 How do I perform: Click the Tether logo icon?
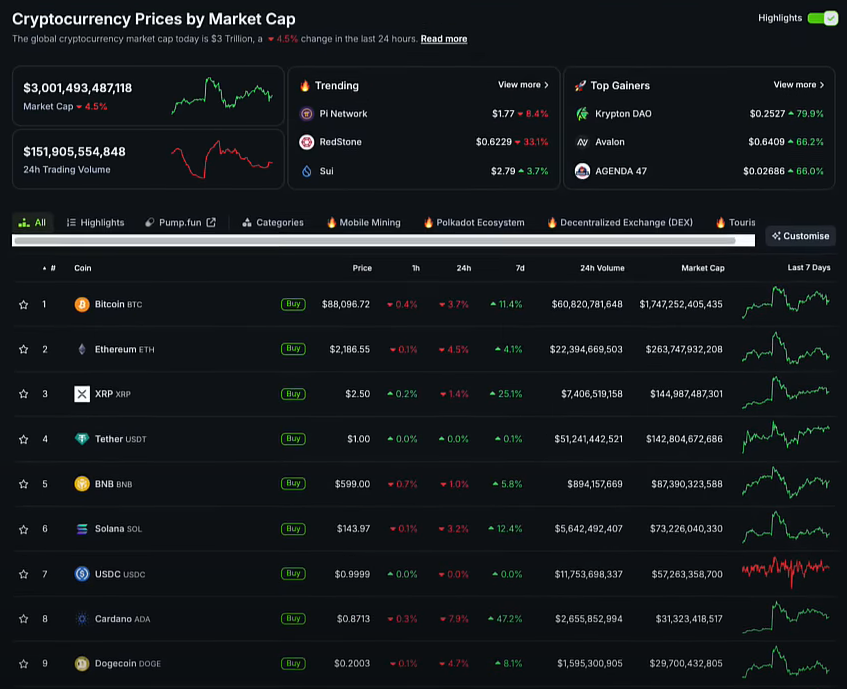(82, 439)
